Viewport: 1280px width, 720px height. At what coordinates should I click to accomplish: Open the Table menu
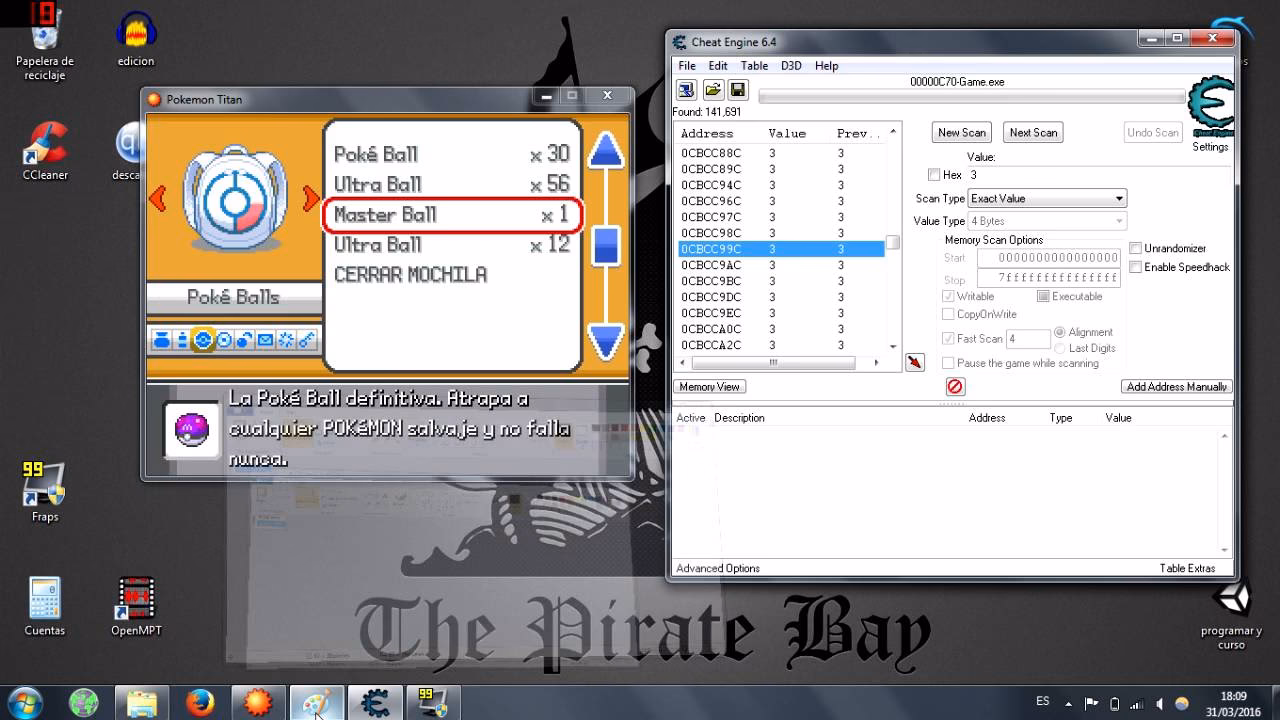(754, 66)
